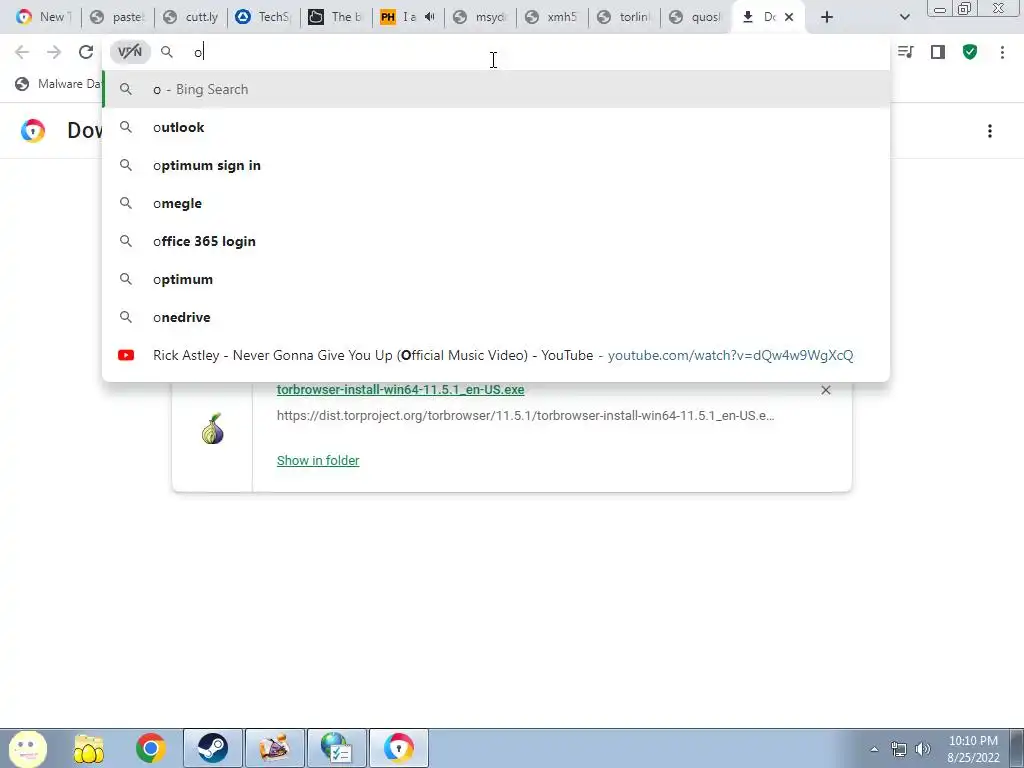Open Steam from the taskbar
Screen dimensions: 1024x768
coord(212,748)
